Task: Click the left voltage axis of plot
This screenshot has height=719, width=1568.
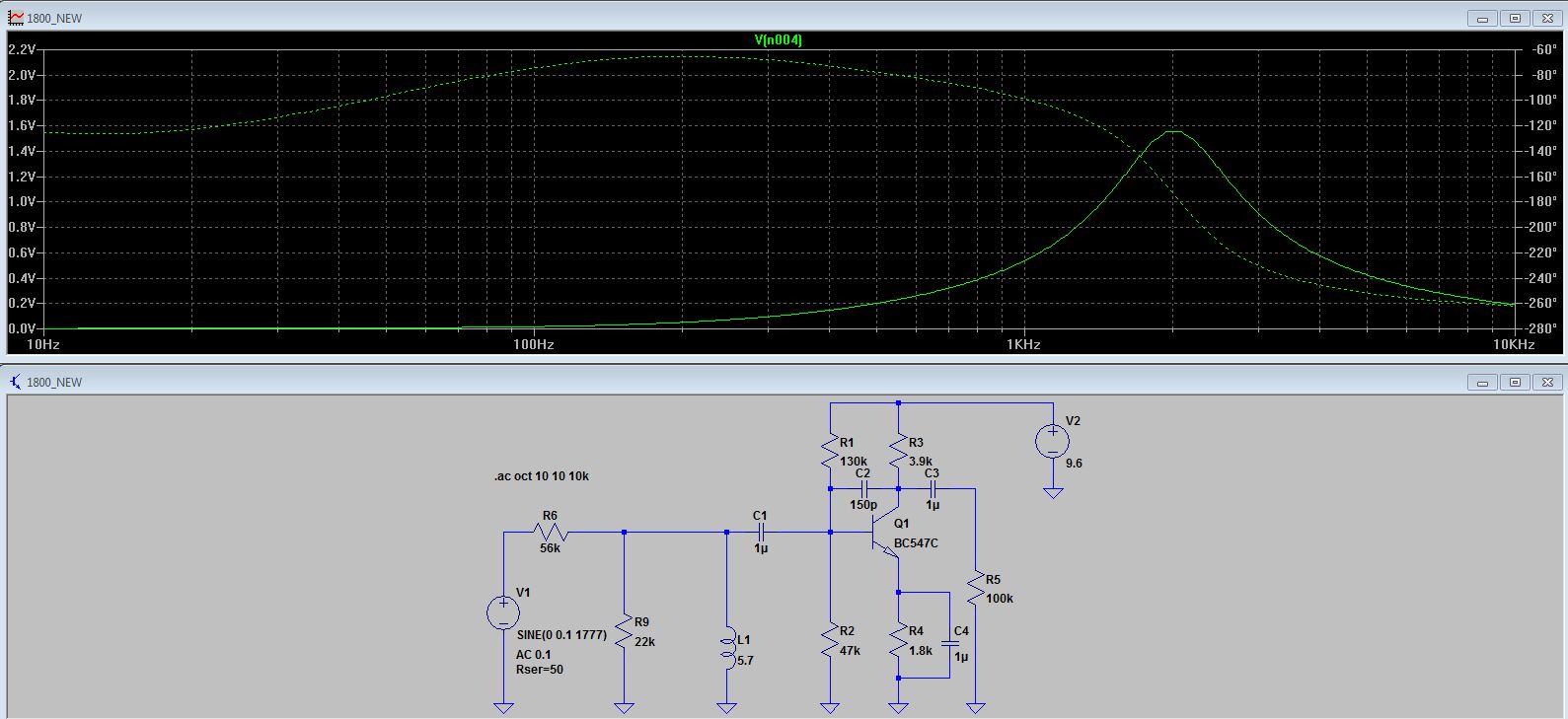Action: pyautogui.click(x=22, y=187)
